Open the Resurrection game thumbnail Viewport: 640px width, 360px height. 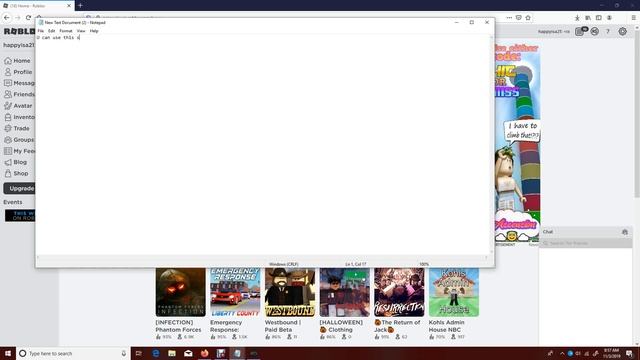pos(399,292)
